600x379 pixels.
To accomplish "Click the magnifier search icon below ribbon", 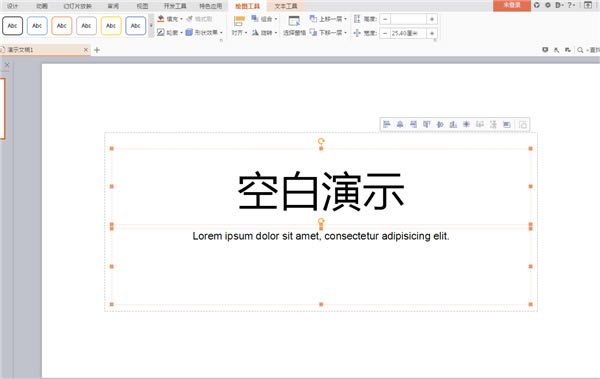I will coord(580,50).
